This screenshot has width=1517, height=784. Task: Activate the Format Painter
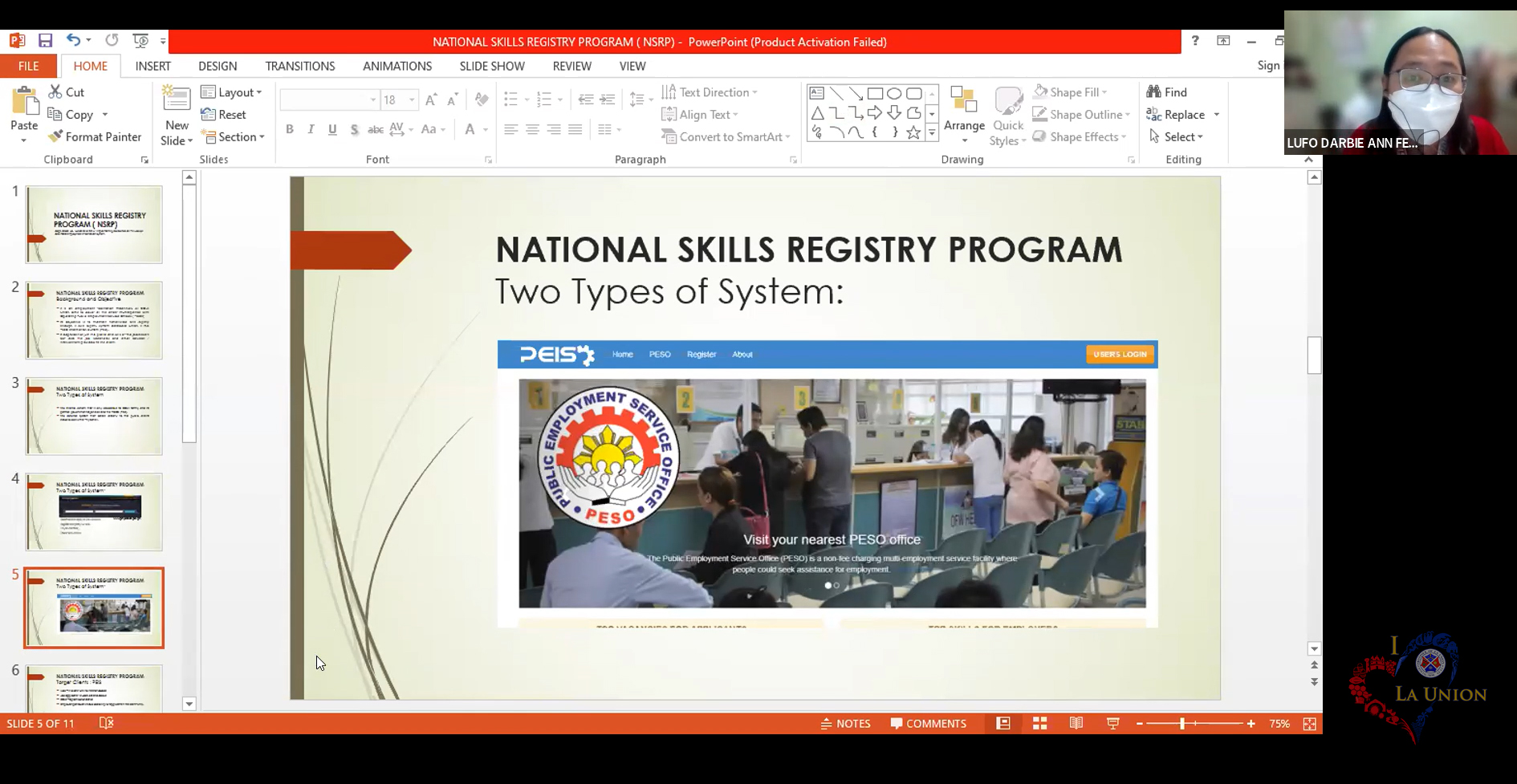(x=95, y=137)
